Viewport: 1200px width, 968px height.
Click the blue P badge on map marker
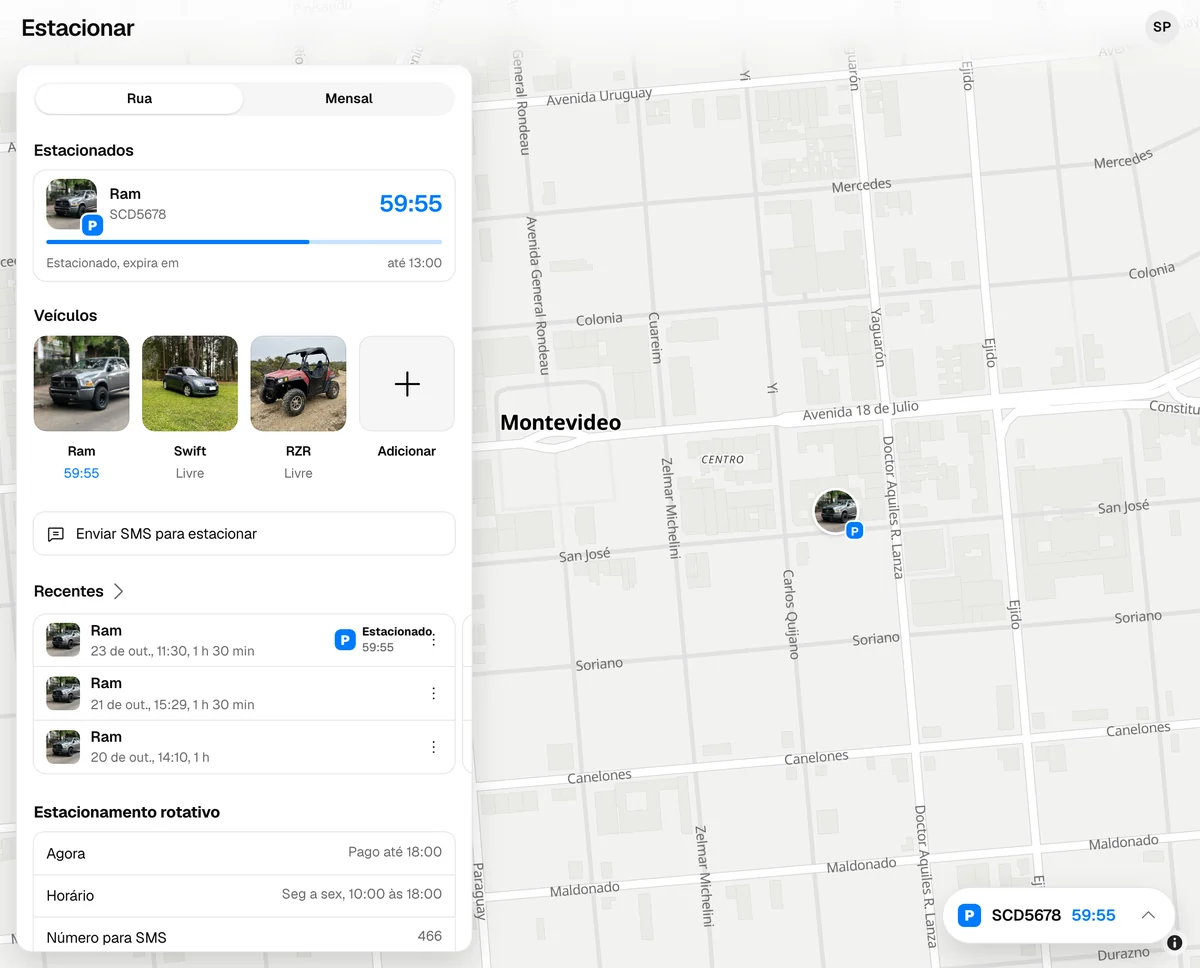click(x=854, y=531)
